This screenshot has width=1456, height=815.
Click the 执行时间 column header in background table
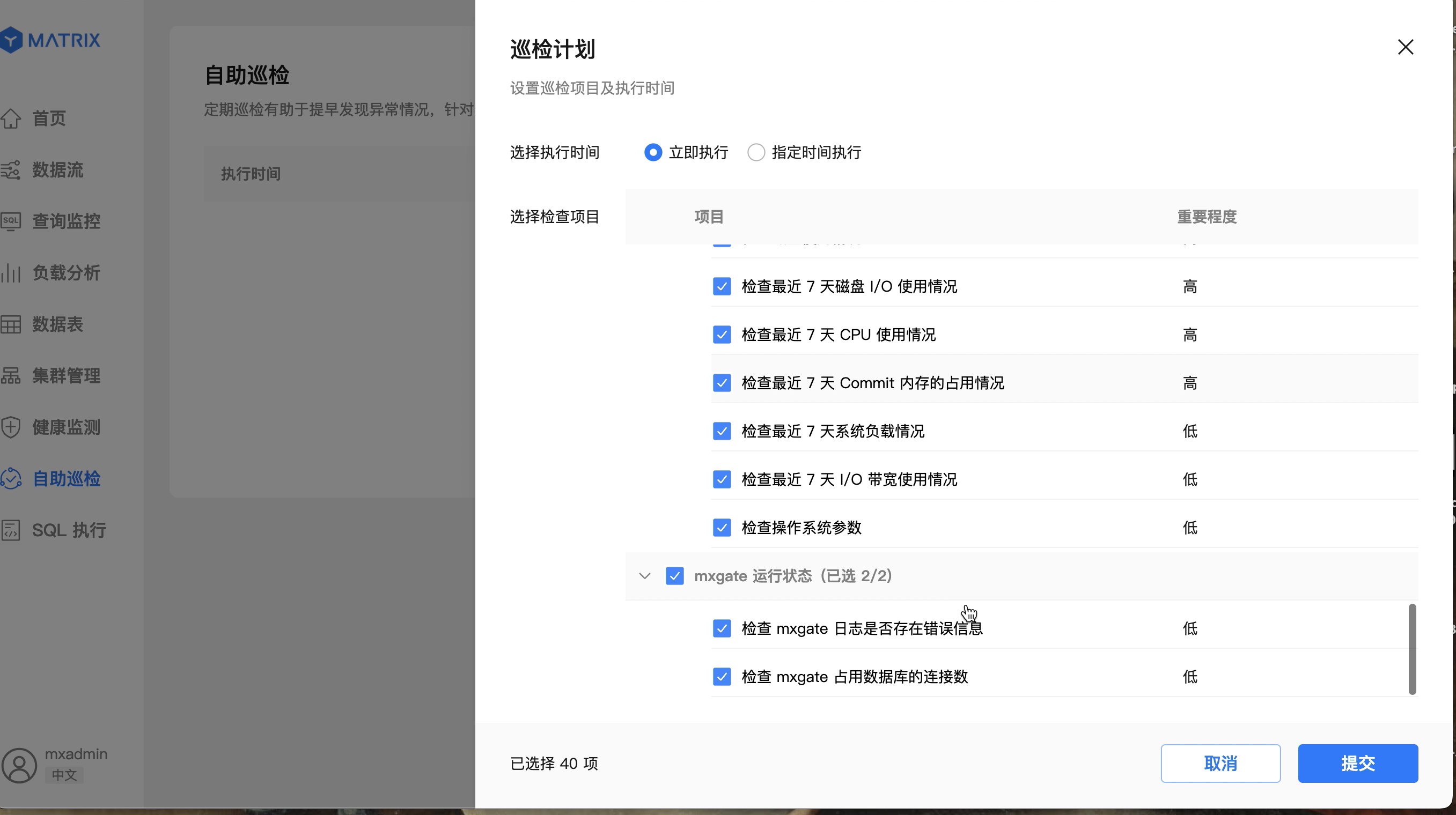coord(251,174)
